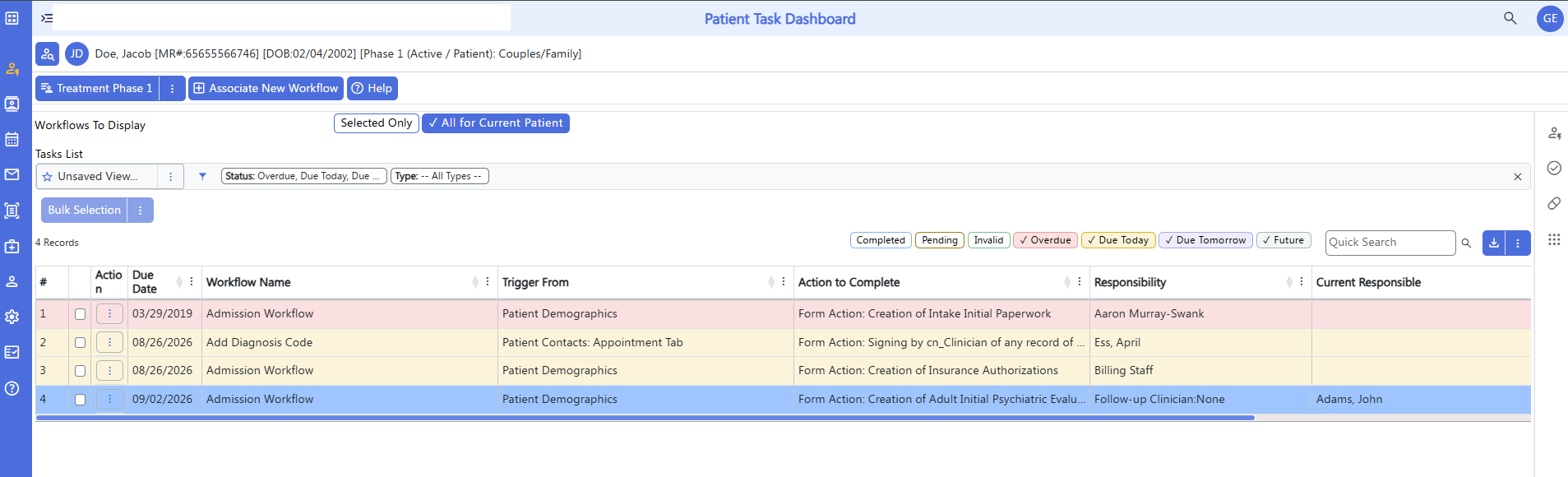Click the JD patient avatar
The image size is (1568, 477).
coord(76,54)
